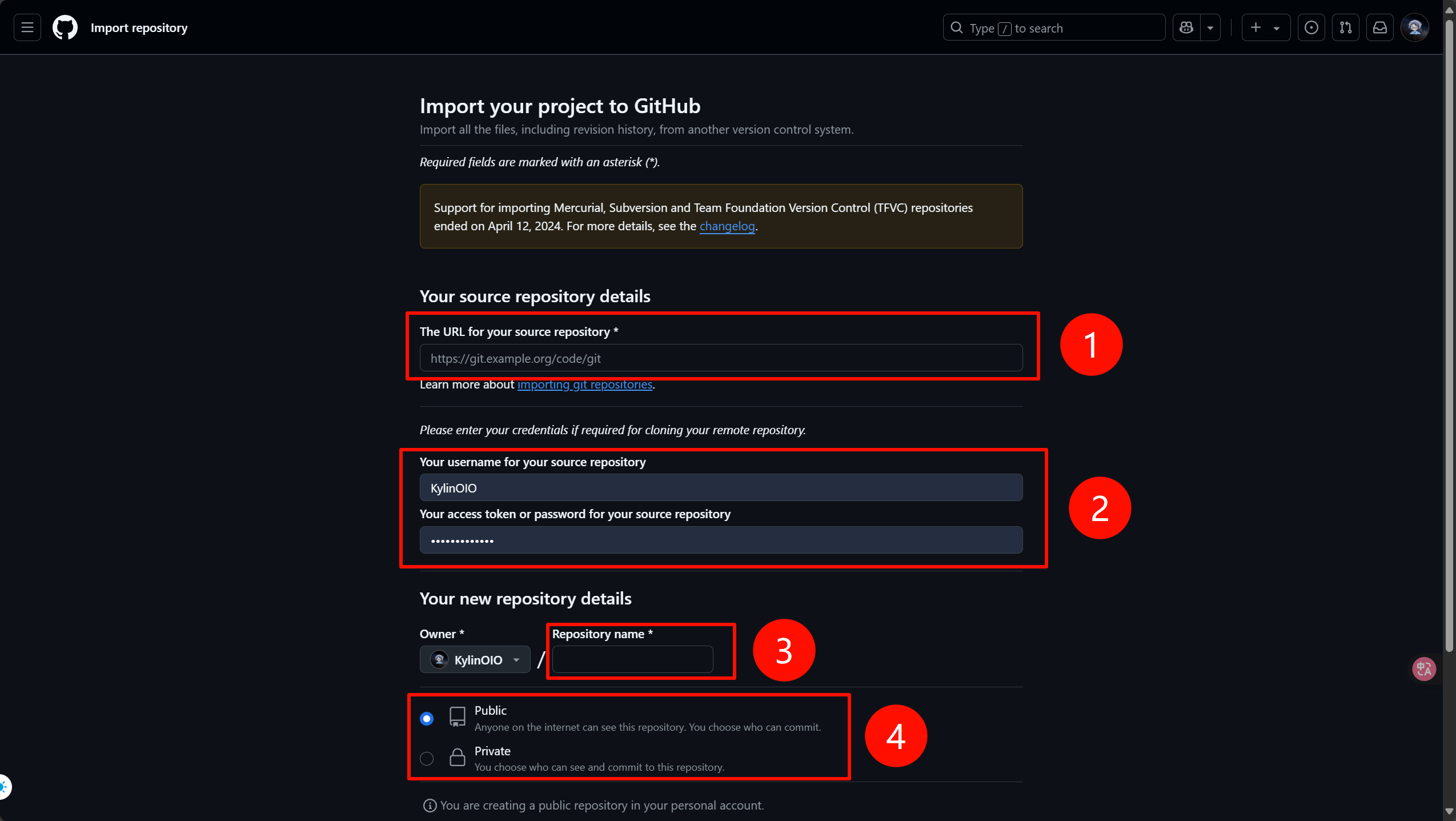Open the changelog link
The width and height of the screenshot is (1456, 821).
(727, 226)
